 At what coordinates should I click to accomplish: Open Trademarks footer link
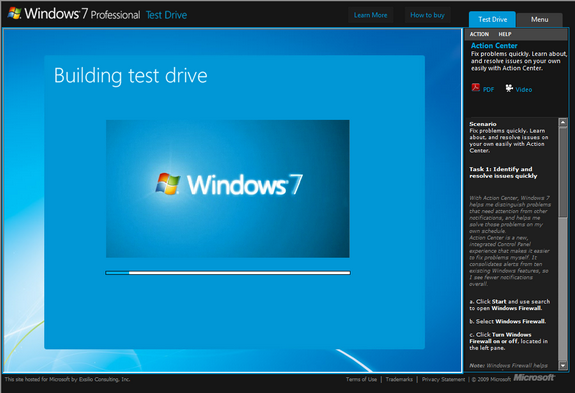tap(399, 379)
